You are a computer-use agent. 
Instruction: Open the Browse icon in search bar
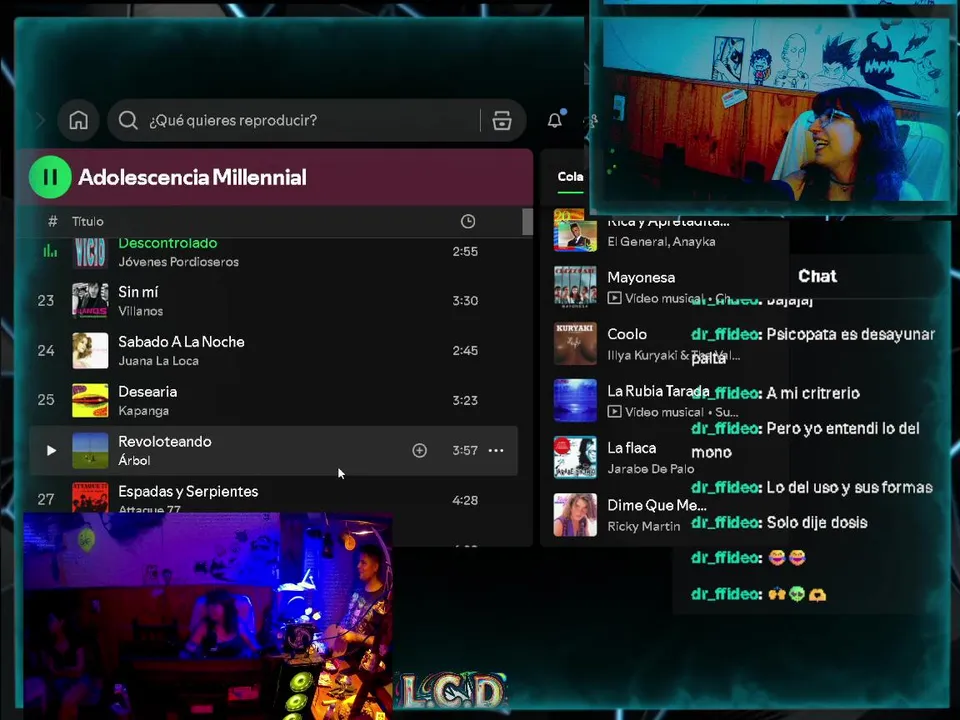[502, 121]
